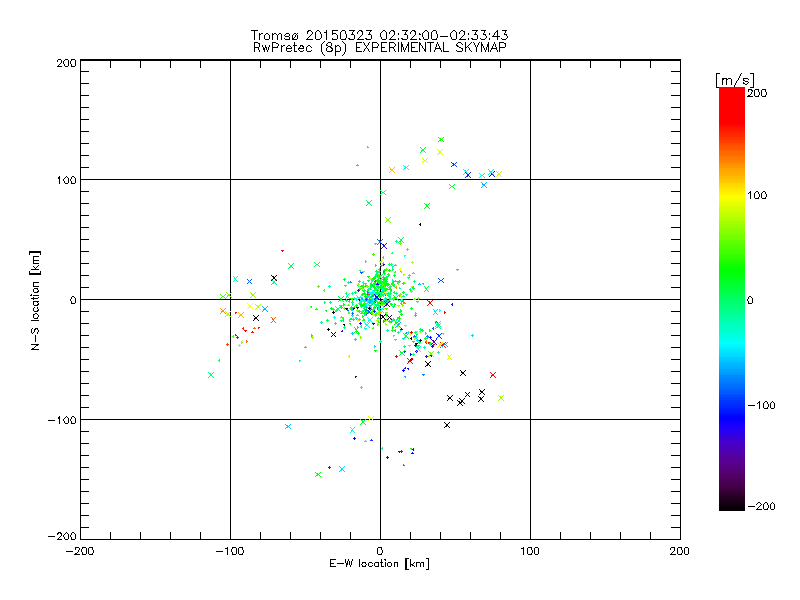
Task: Click the 'N-S location [km]' axis label
Action: 35,300
